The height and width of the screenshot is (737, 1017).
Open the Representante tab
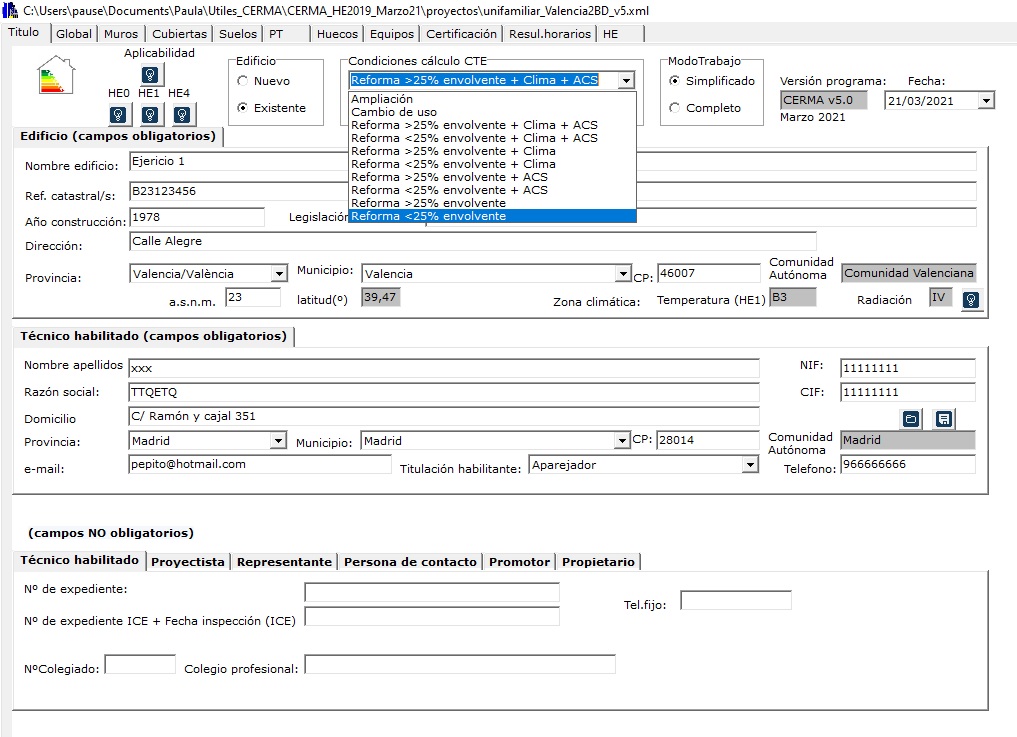pos(284,562)
